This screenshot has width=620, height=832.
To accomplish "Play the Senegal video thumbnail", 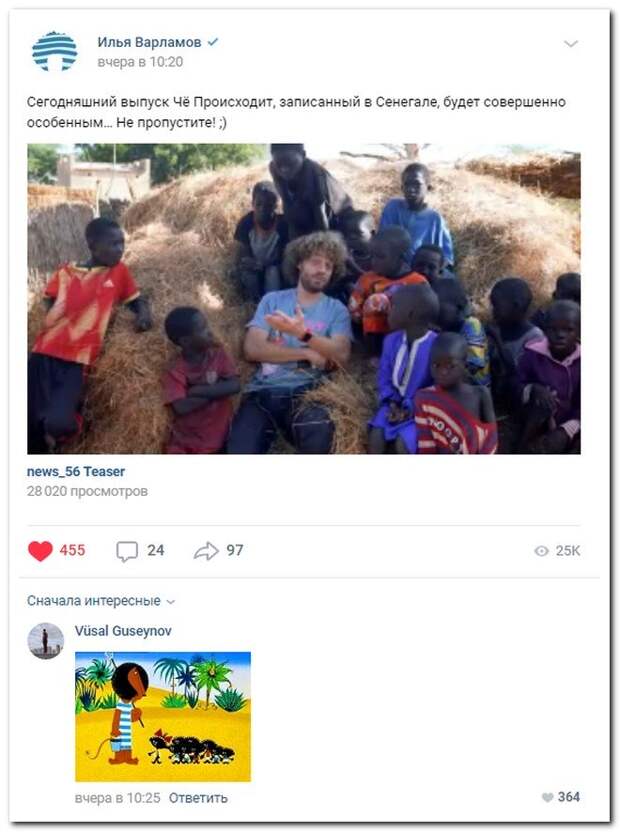I will (304, 299).
